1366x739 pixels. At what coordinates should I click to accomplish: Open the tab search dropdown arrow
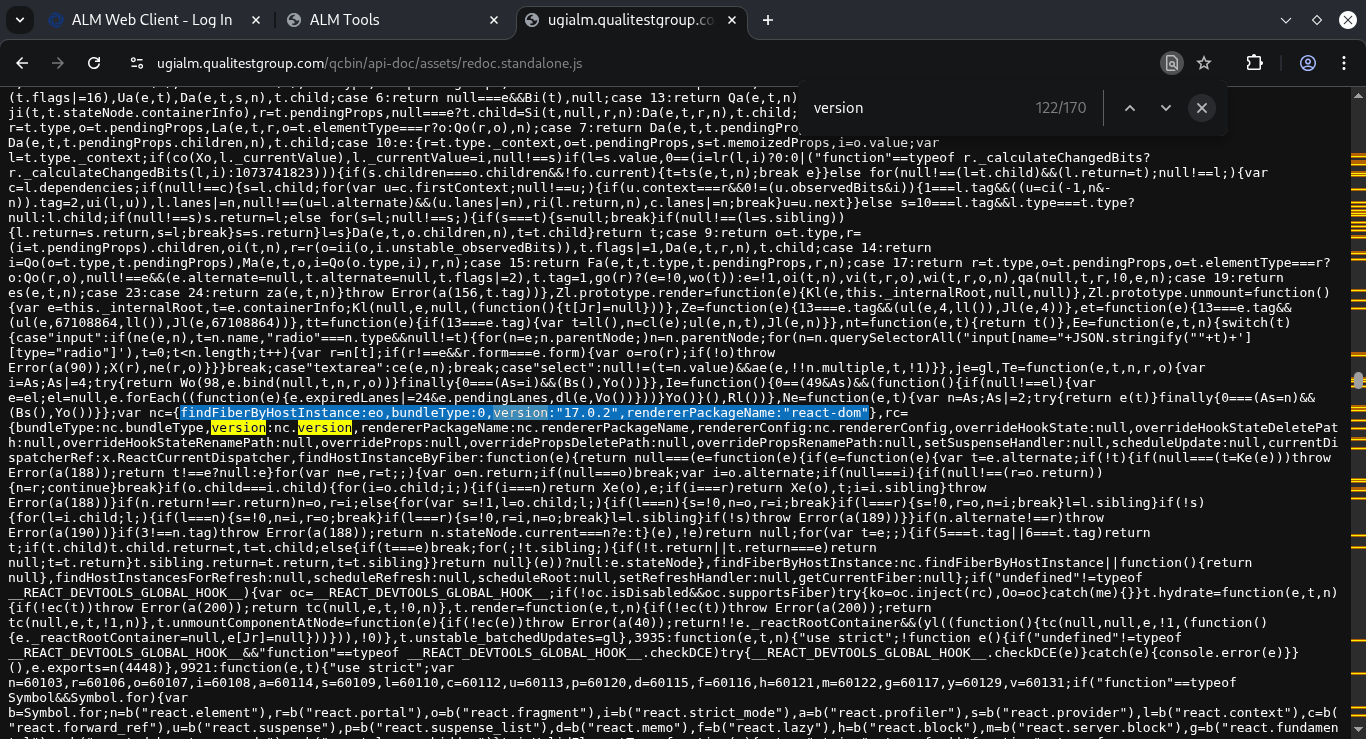point(22,20)
